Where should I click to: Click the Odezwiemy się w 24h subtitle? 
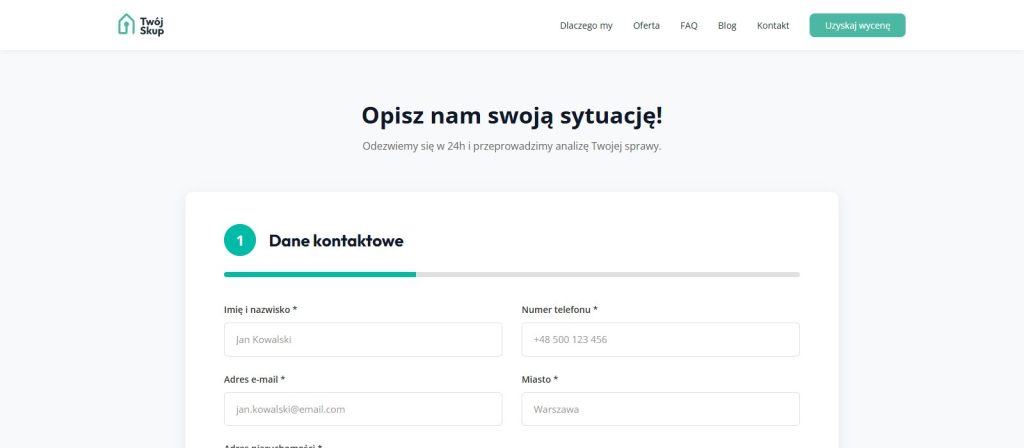tap(511, 146)
